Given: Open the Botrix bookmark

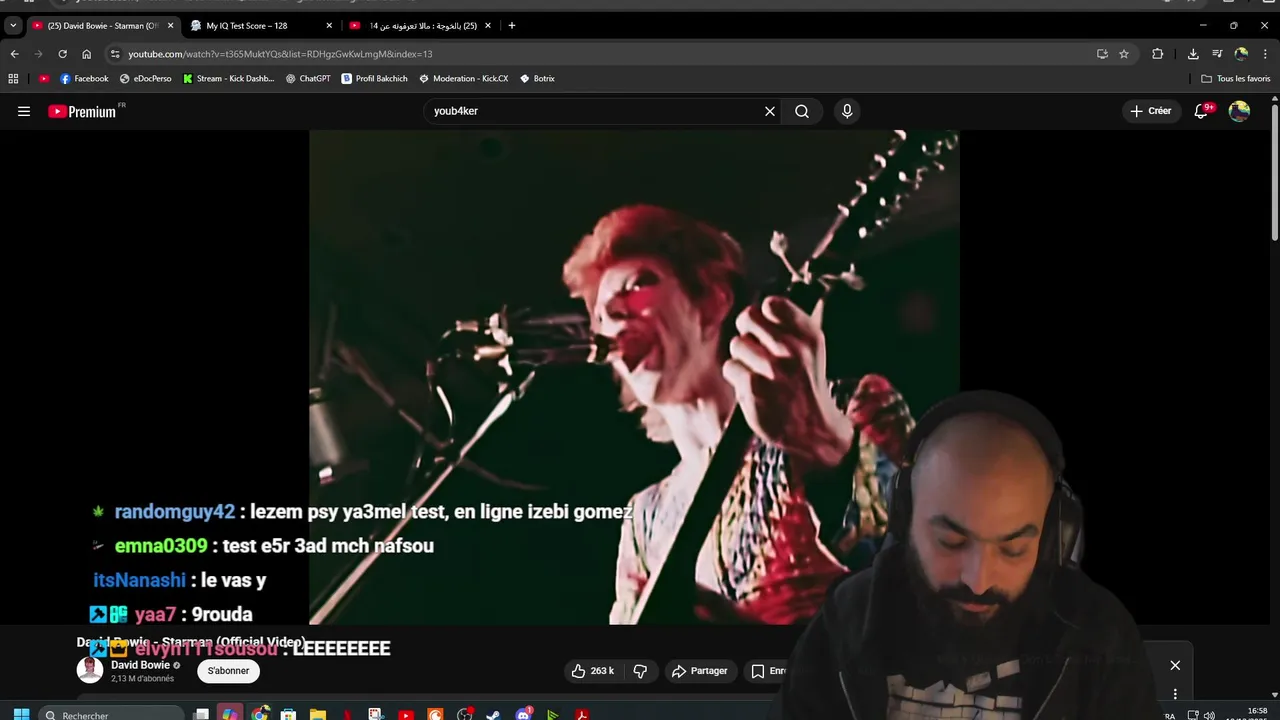Looking at the screenshot, I should coord(538,78).
